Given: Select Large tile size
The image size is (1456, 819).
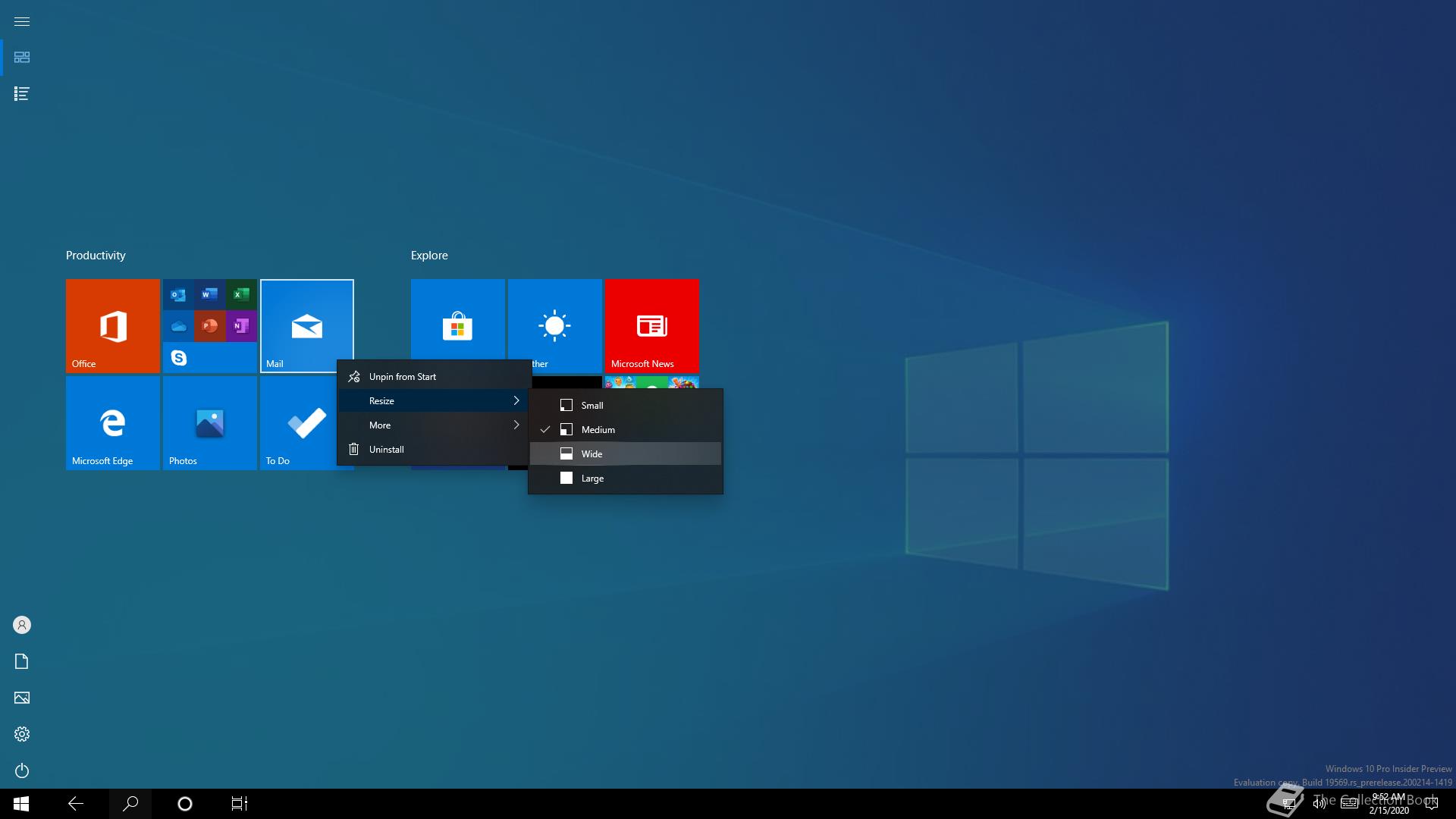Looking at the screenshot, I should coord(626,479).
